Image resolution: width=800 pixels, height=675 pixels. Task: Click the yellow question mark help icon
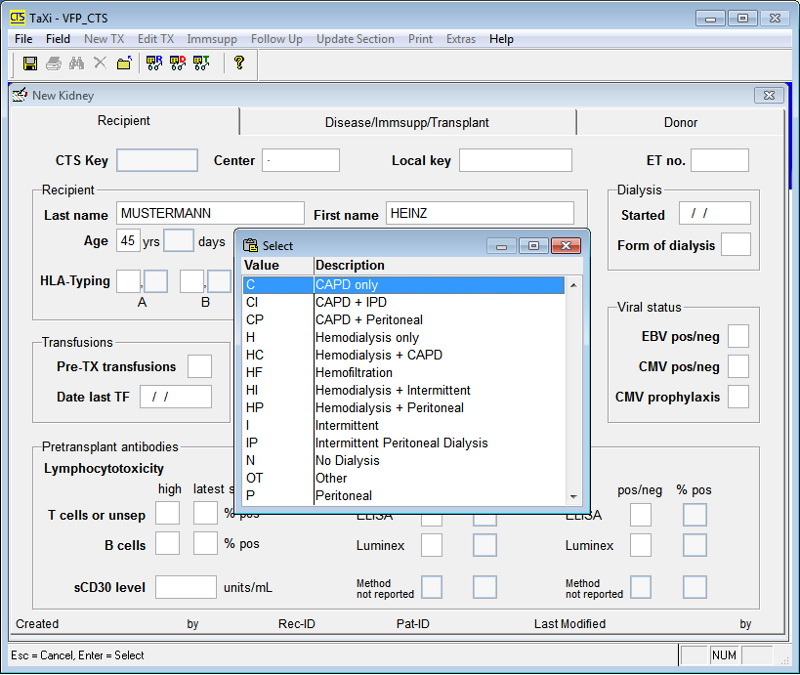239,63
